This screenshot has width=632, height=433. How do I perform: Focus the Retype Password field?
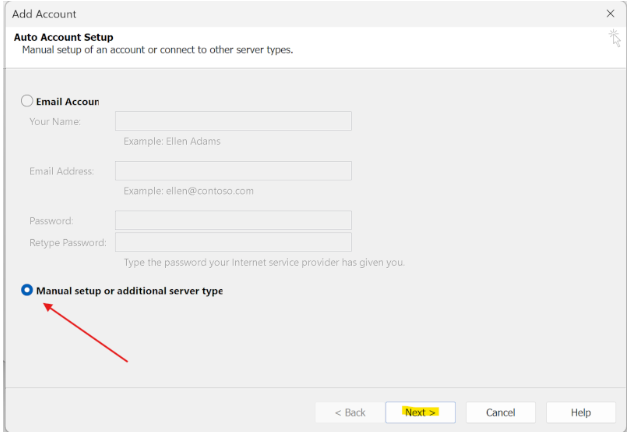(233, 242)
